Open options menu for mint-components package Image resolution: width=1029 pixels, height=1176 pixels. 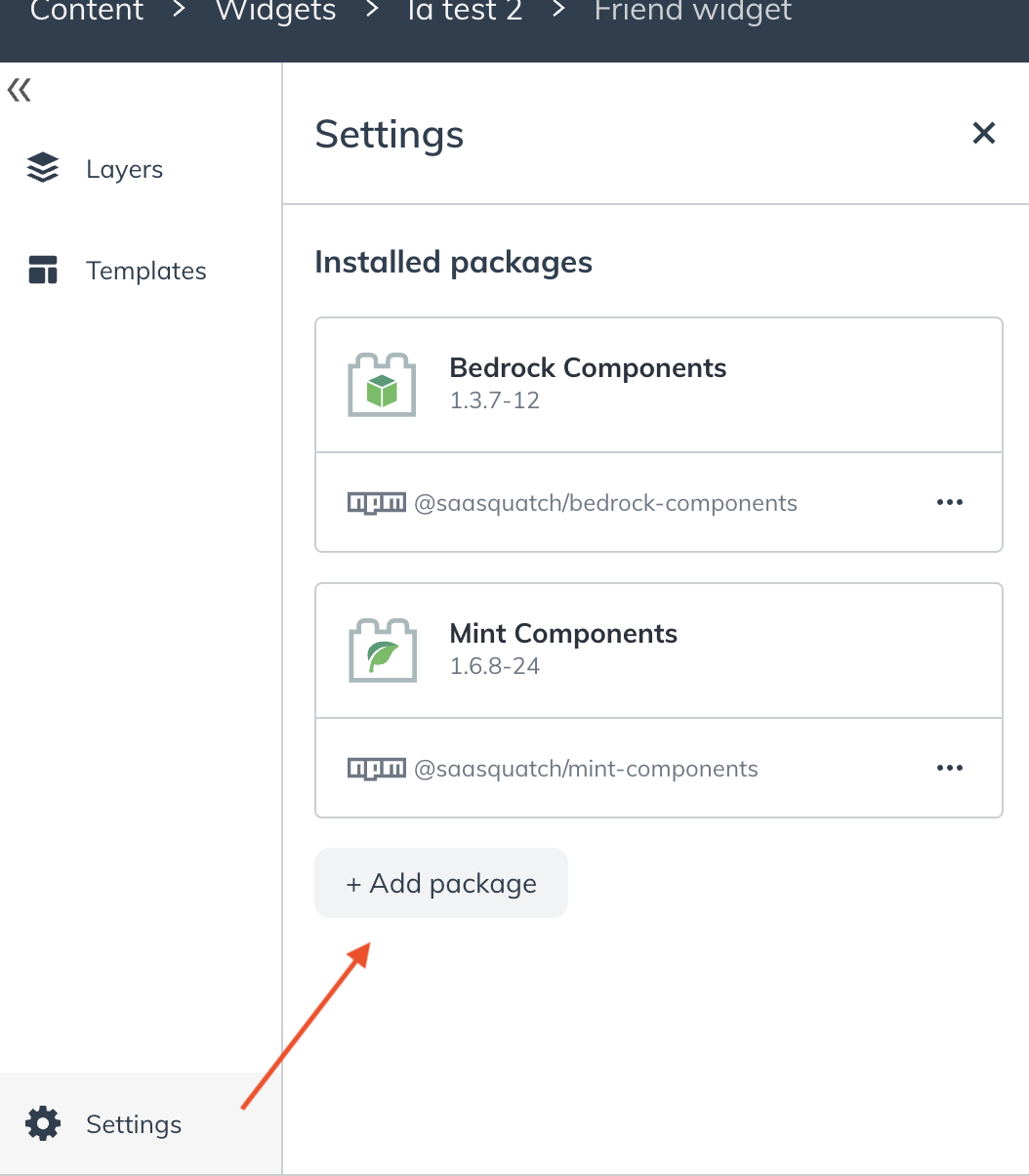(950, 768)
